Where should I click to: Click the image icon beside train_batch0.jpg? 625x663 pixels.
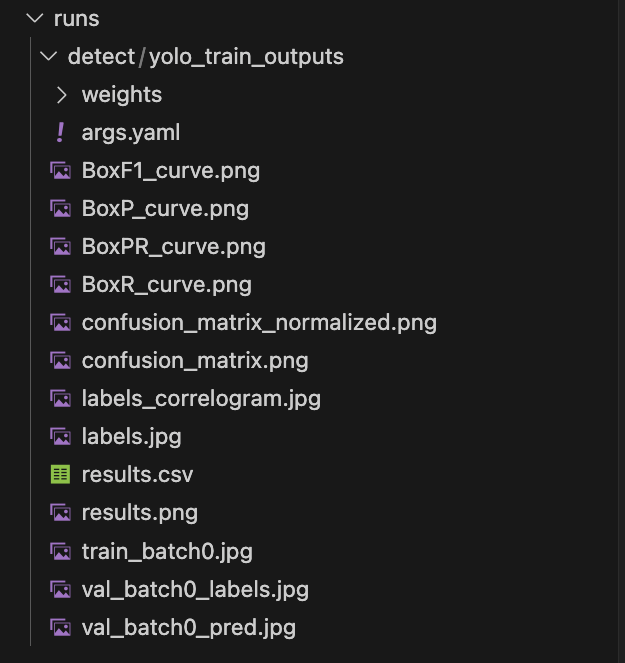(61, 551)
